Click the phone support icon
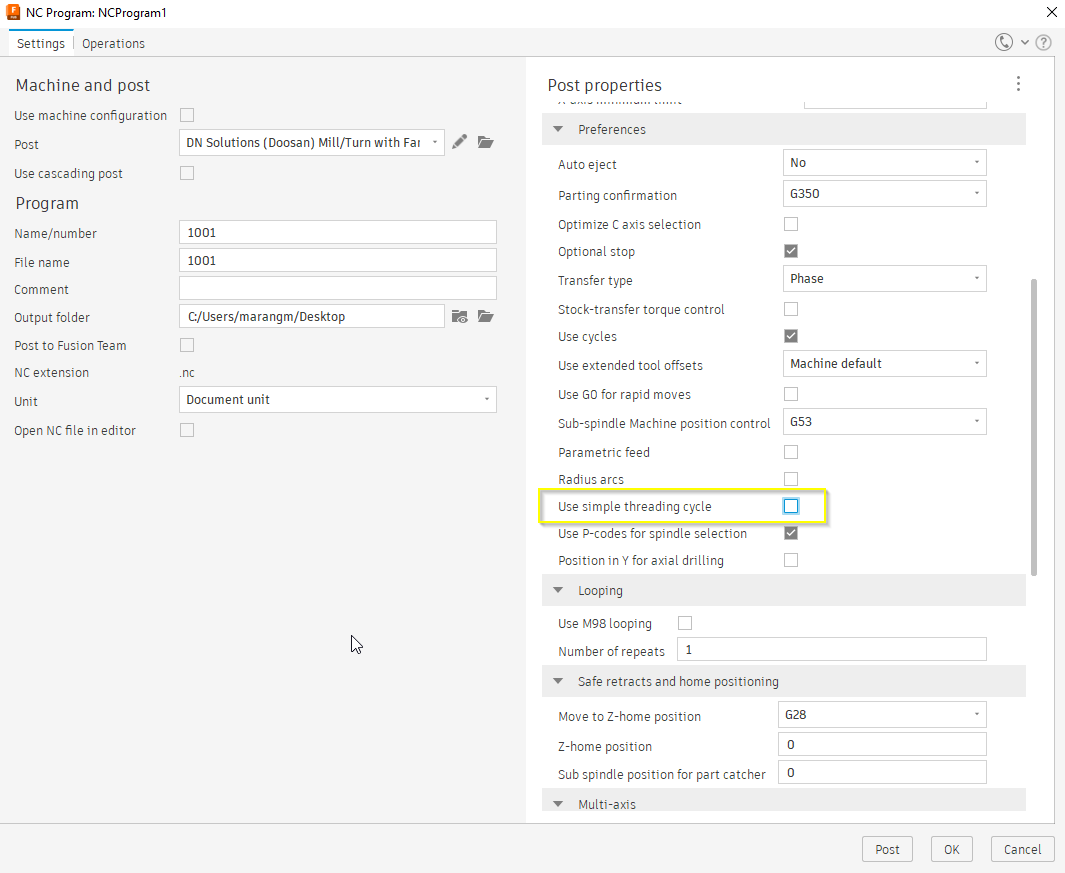This screenshot has height=873, width=1065. pos(1004,42)
